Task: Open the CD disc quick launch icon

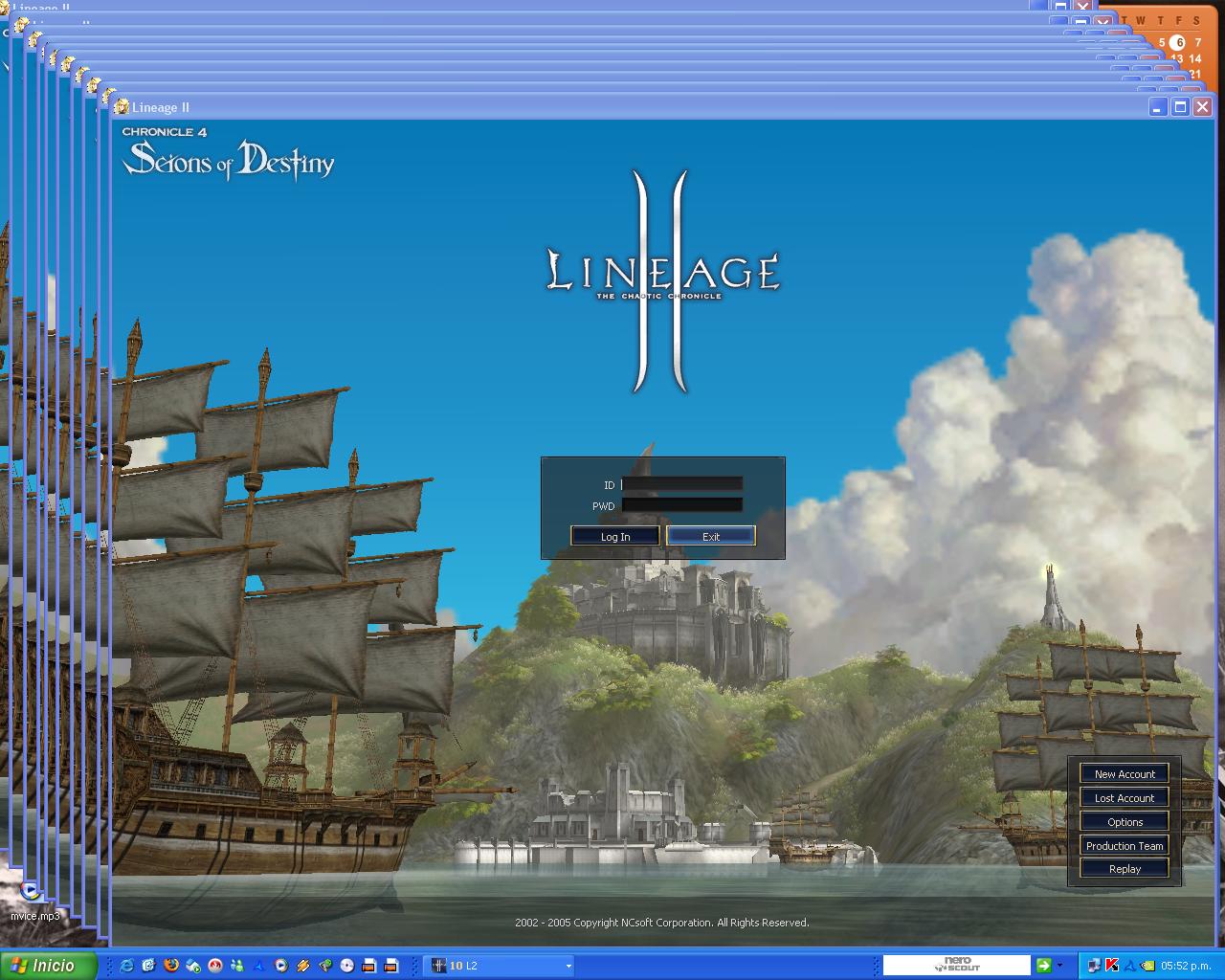Action: (x=347, y=966)
